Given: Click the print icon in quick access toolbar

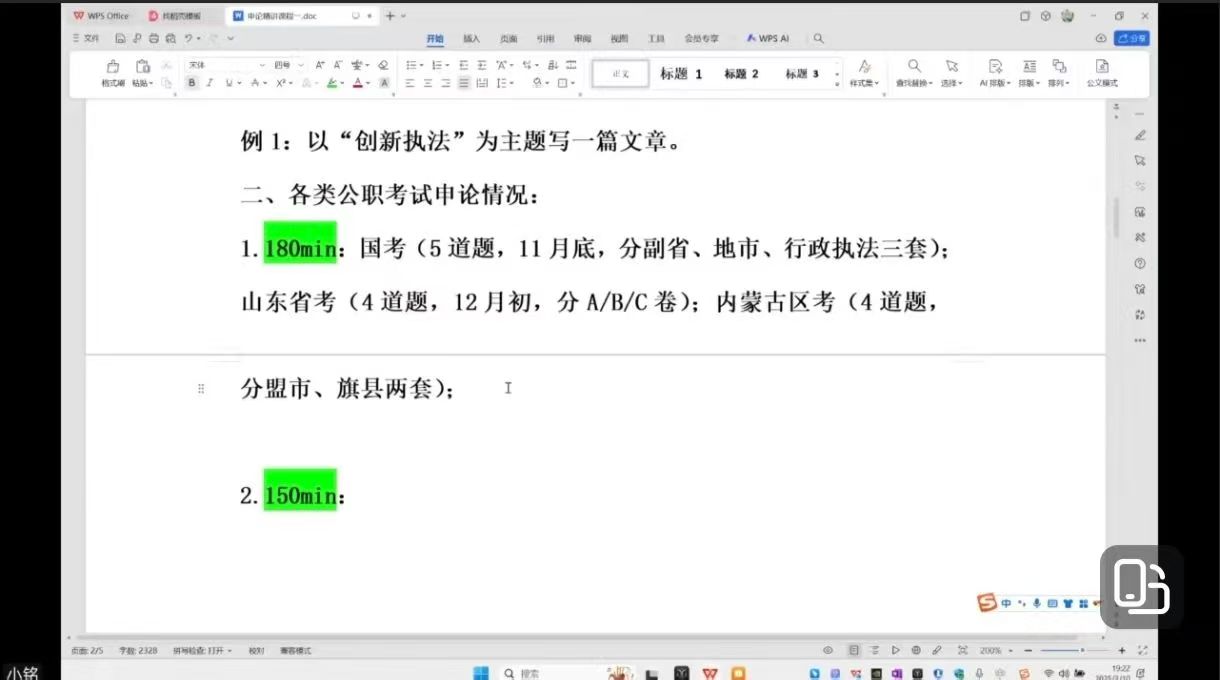Looking at the screenshot, I should pos(154,38).
